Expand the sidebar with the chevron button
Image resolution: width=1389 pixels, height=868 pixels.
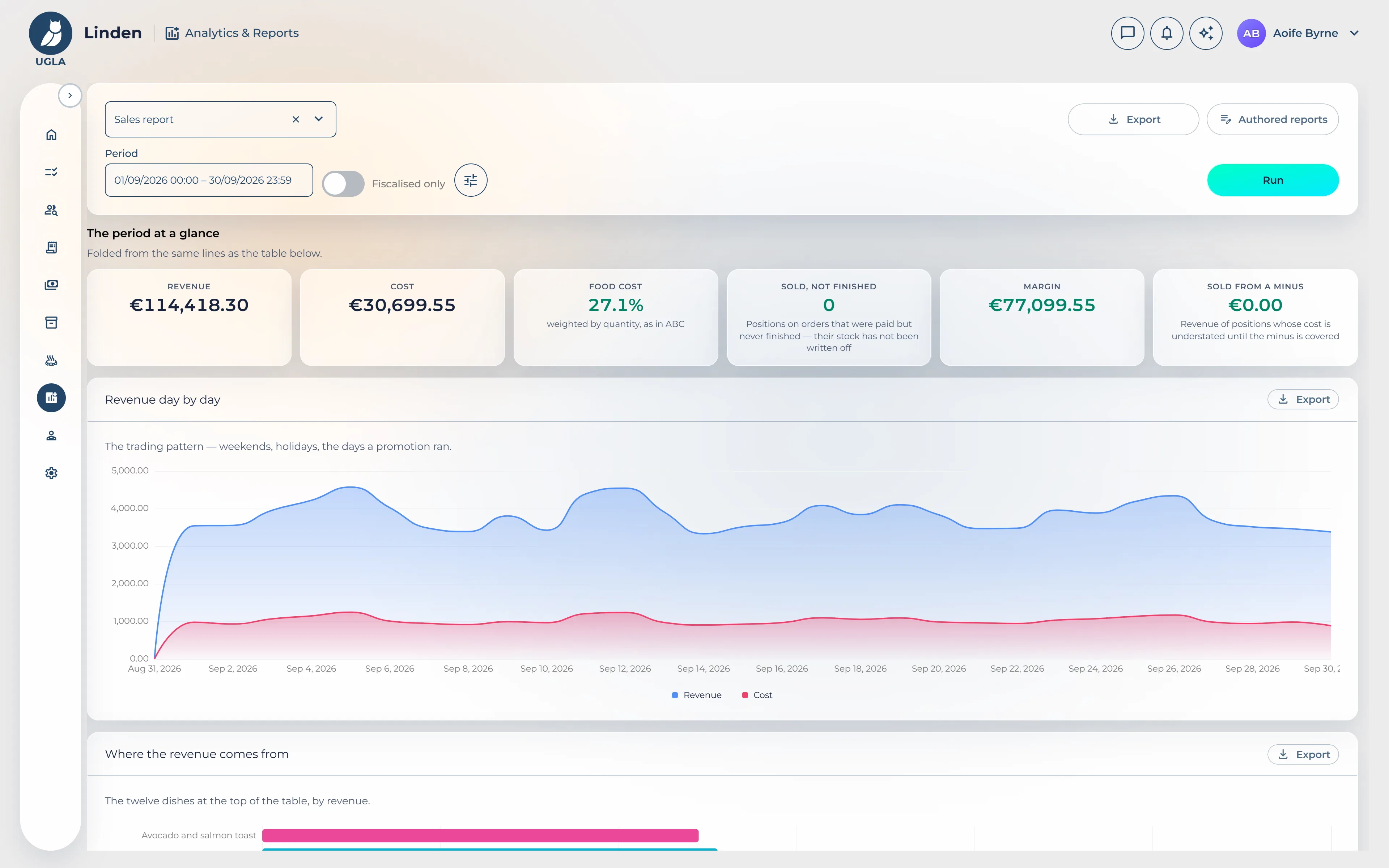tap(70, 95)
